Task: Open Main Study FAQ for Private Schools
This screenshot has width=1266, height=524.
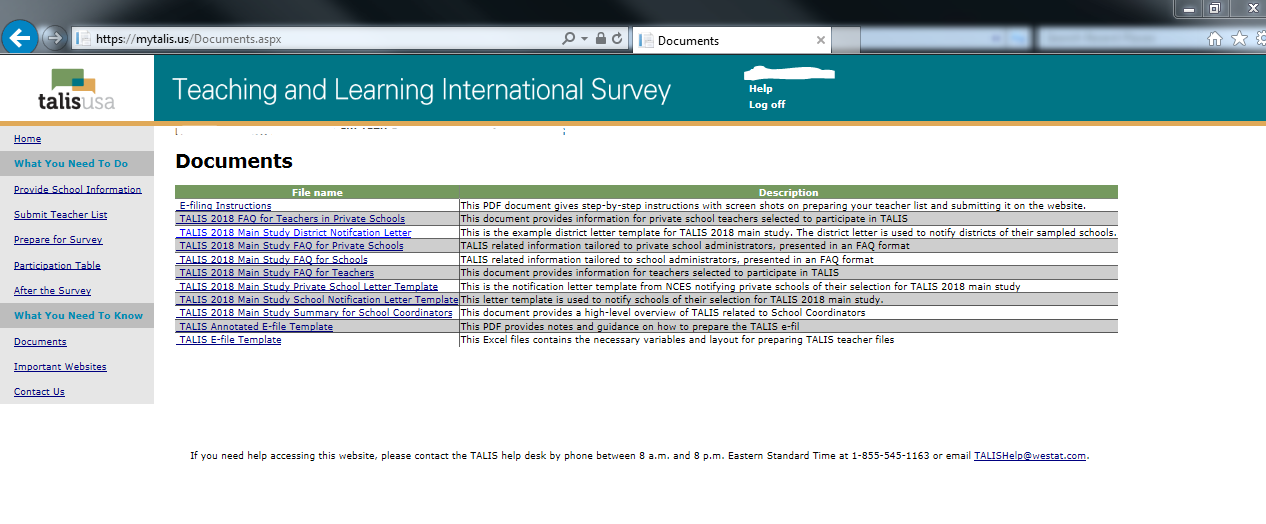Action: (291, 245)
